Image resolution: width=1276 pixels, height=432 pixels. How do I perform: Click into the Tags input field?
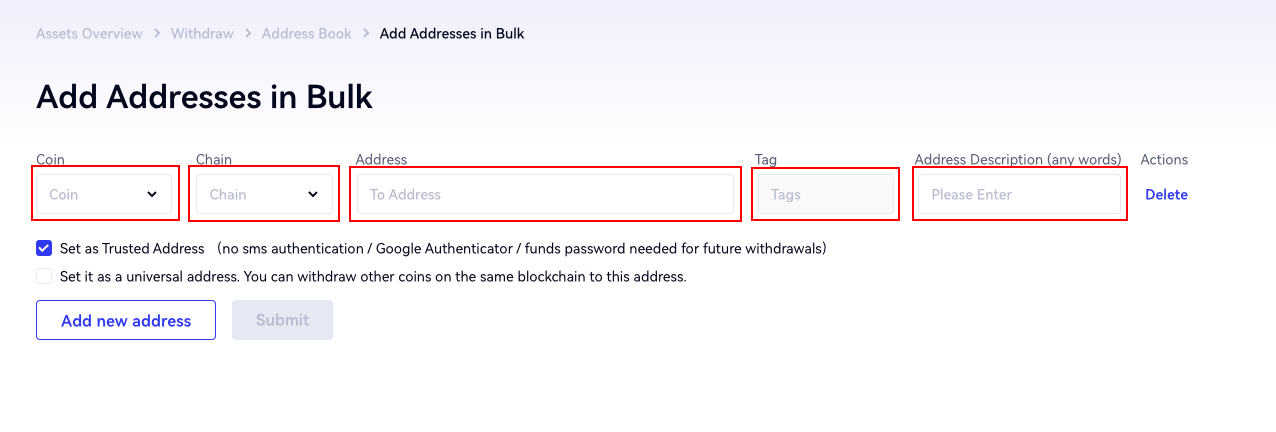pos(825,194)
